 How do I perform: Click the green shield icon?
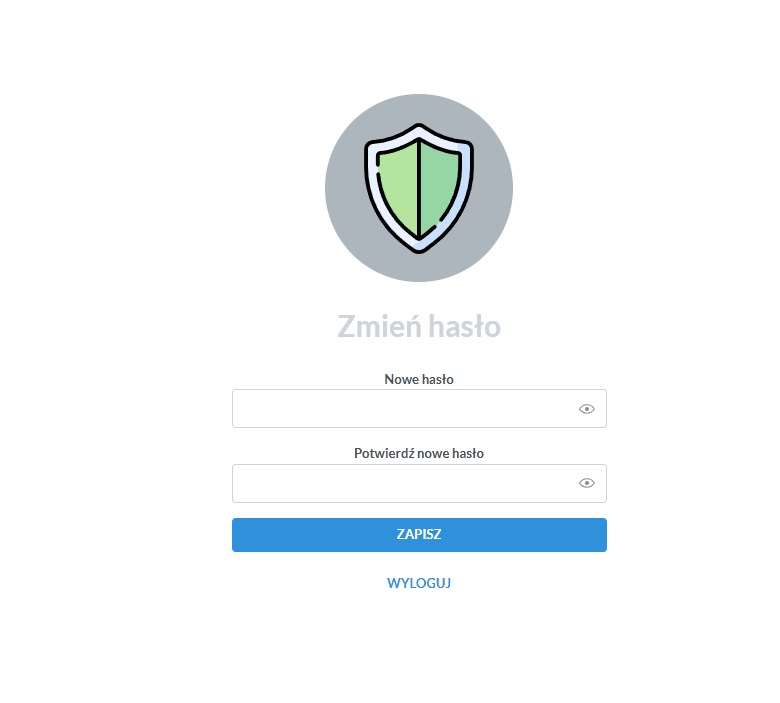click(419, 189)
